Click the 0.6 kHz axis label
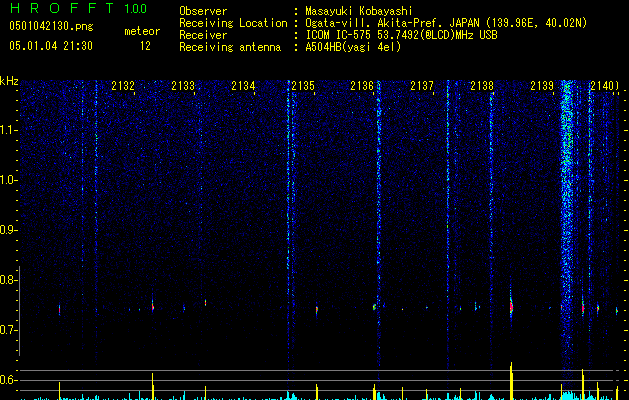This screenshot has height=400, width=629. 8,380
